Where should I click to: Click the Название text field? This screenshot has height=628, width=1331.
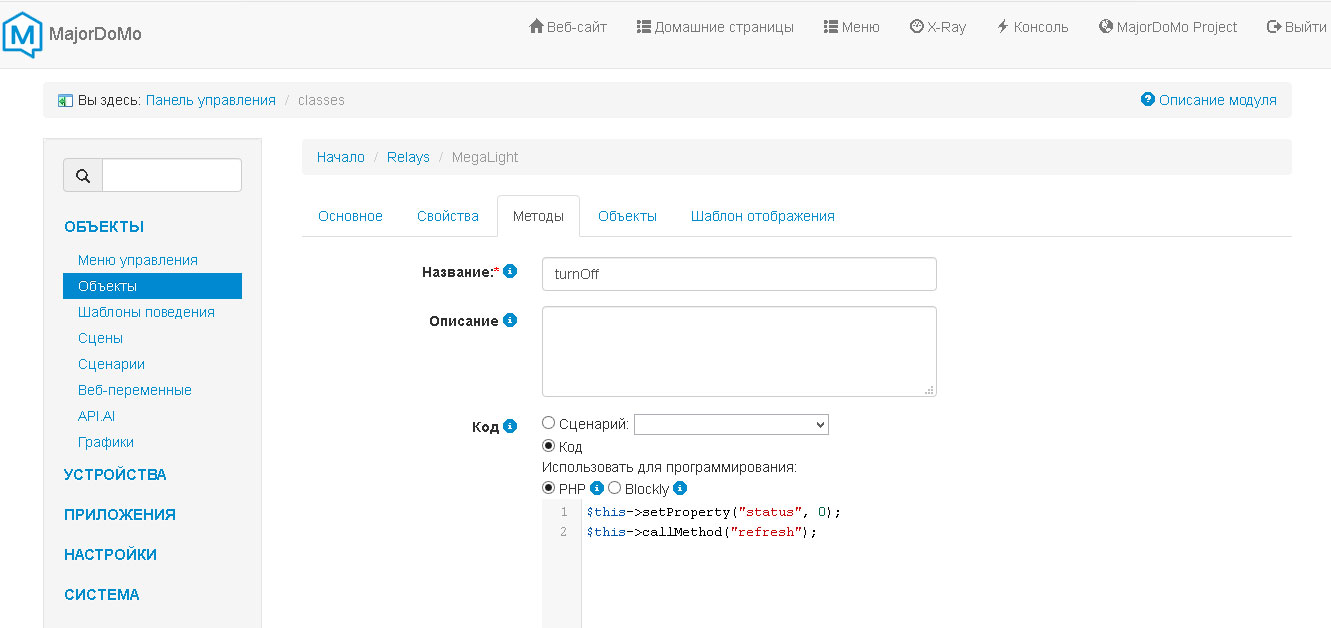coord(739,274)
